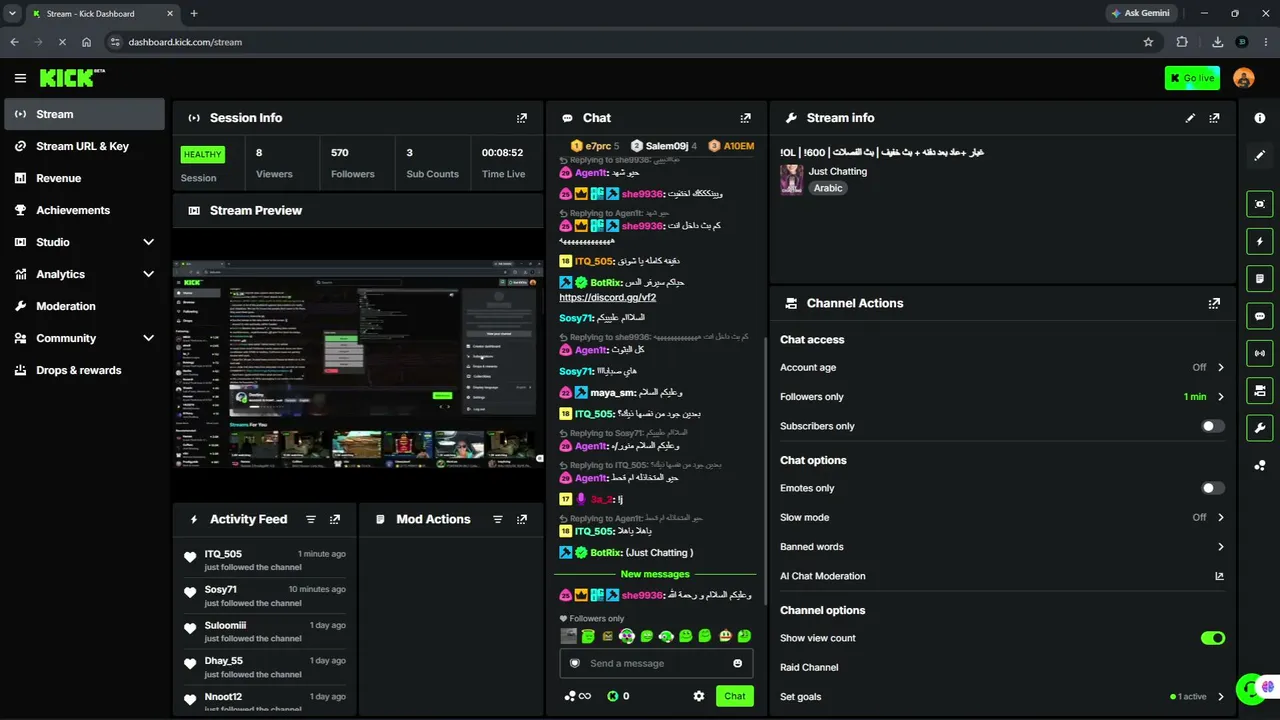Click the info icon in right sidebar
The width and height of the screenshot is (1280, 720).
click(x=1260, y=118)
